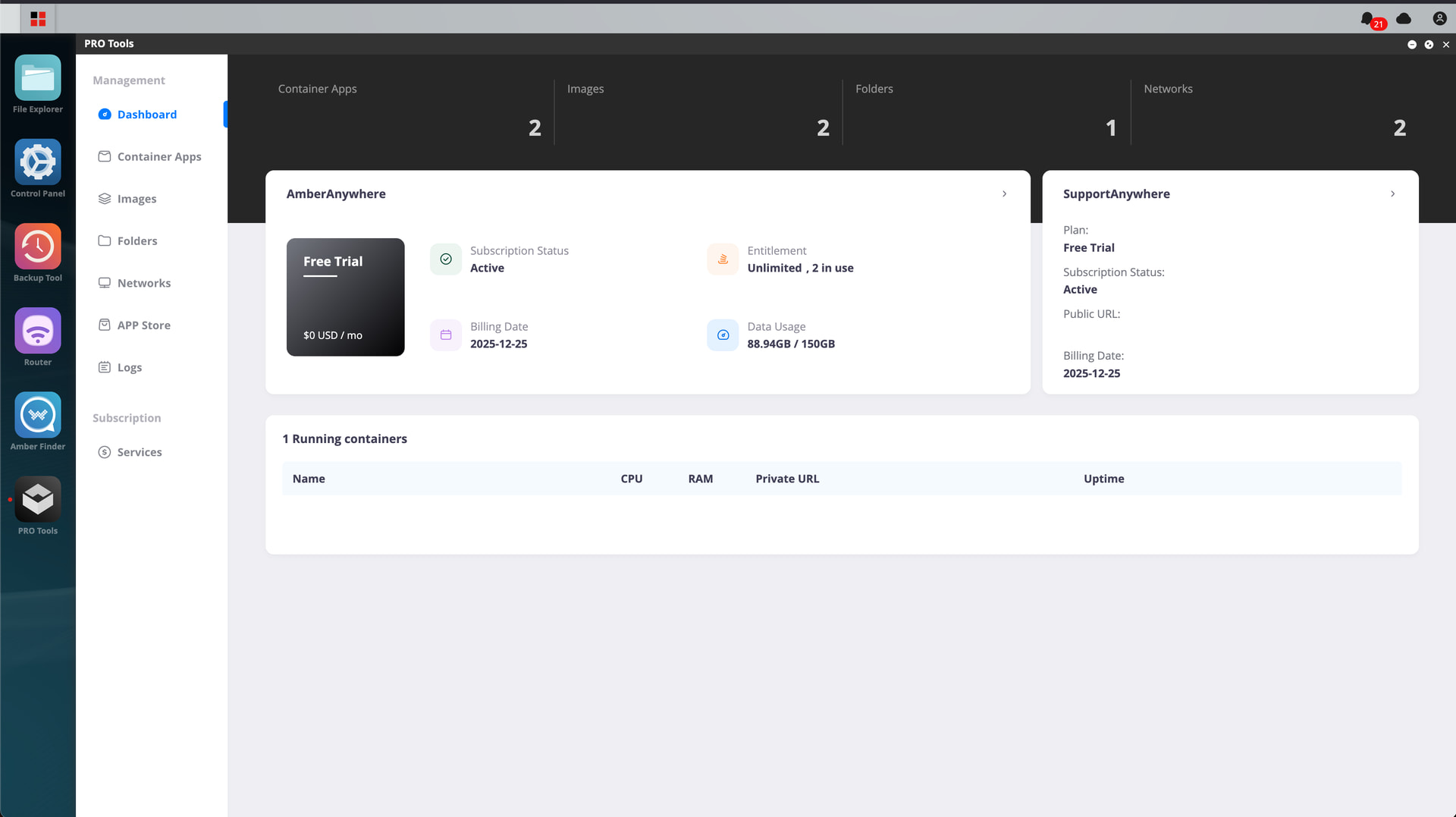Open the Backup Tool clock icon
Viewport: 1456px width, 817px height.
38,246
